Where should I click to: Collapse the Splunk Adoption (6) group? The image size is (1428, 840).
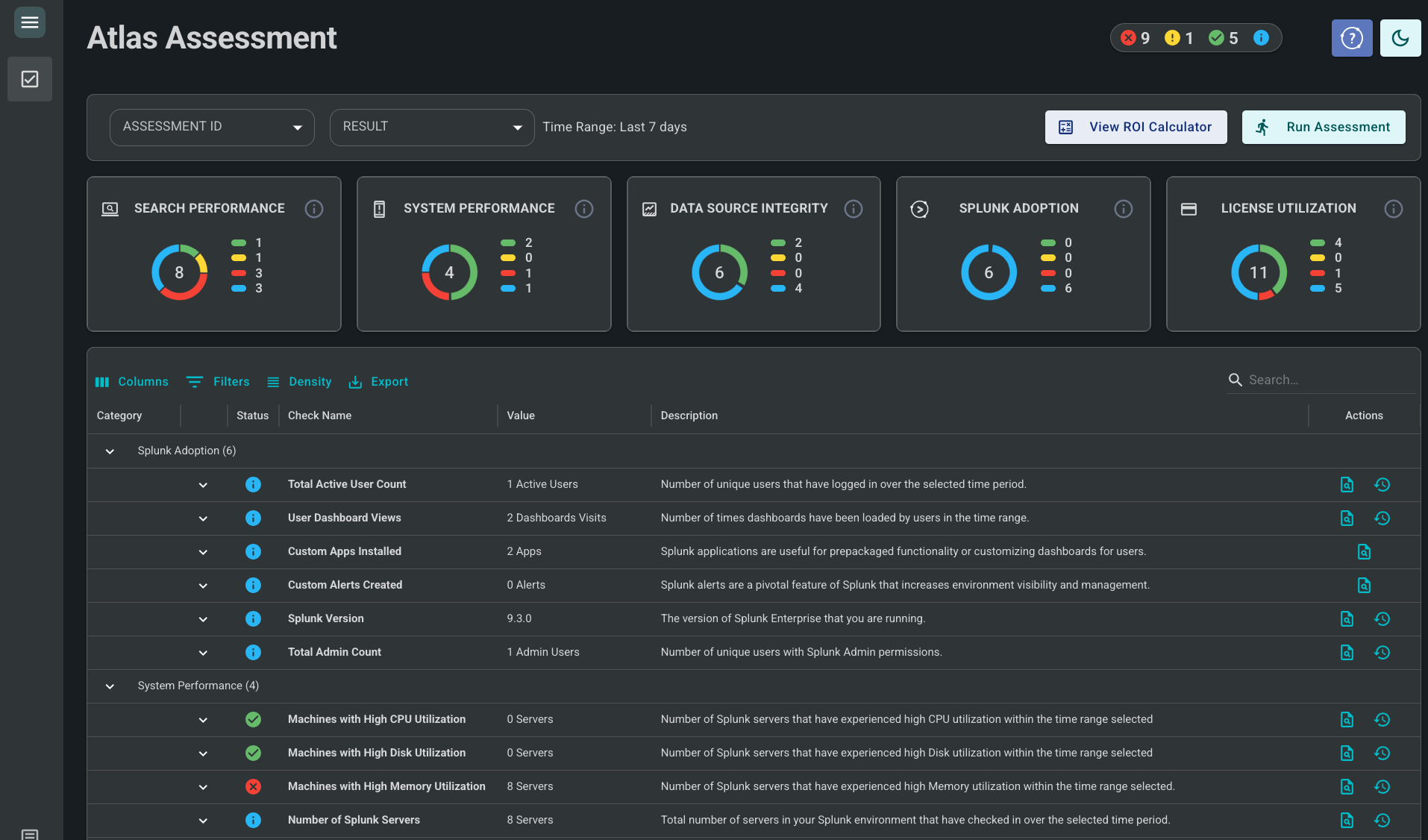(110, 451)
